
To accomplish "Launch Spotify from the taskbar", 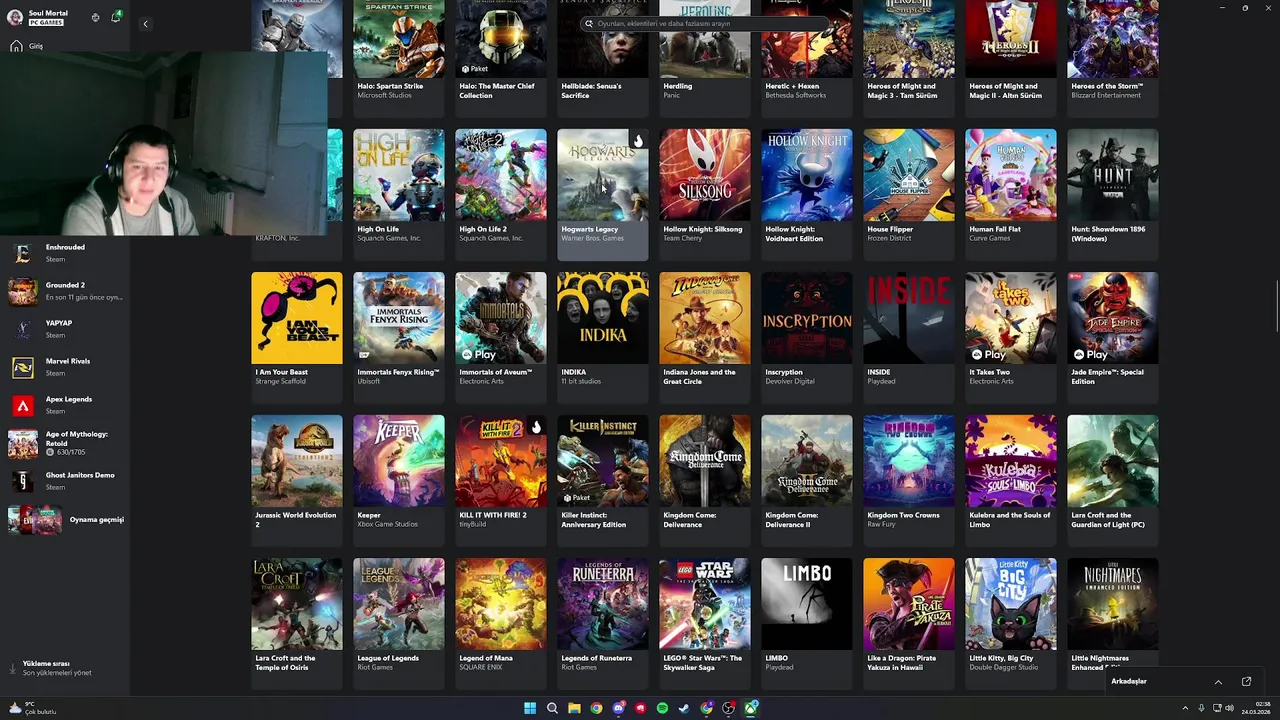I will click(662, 708).
